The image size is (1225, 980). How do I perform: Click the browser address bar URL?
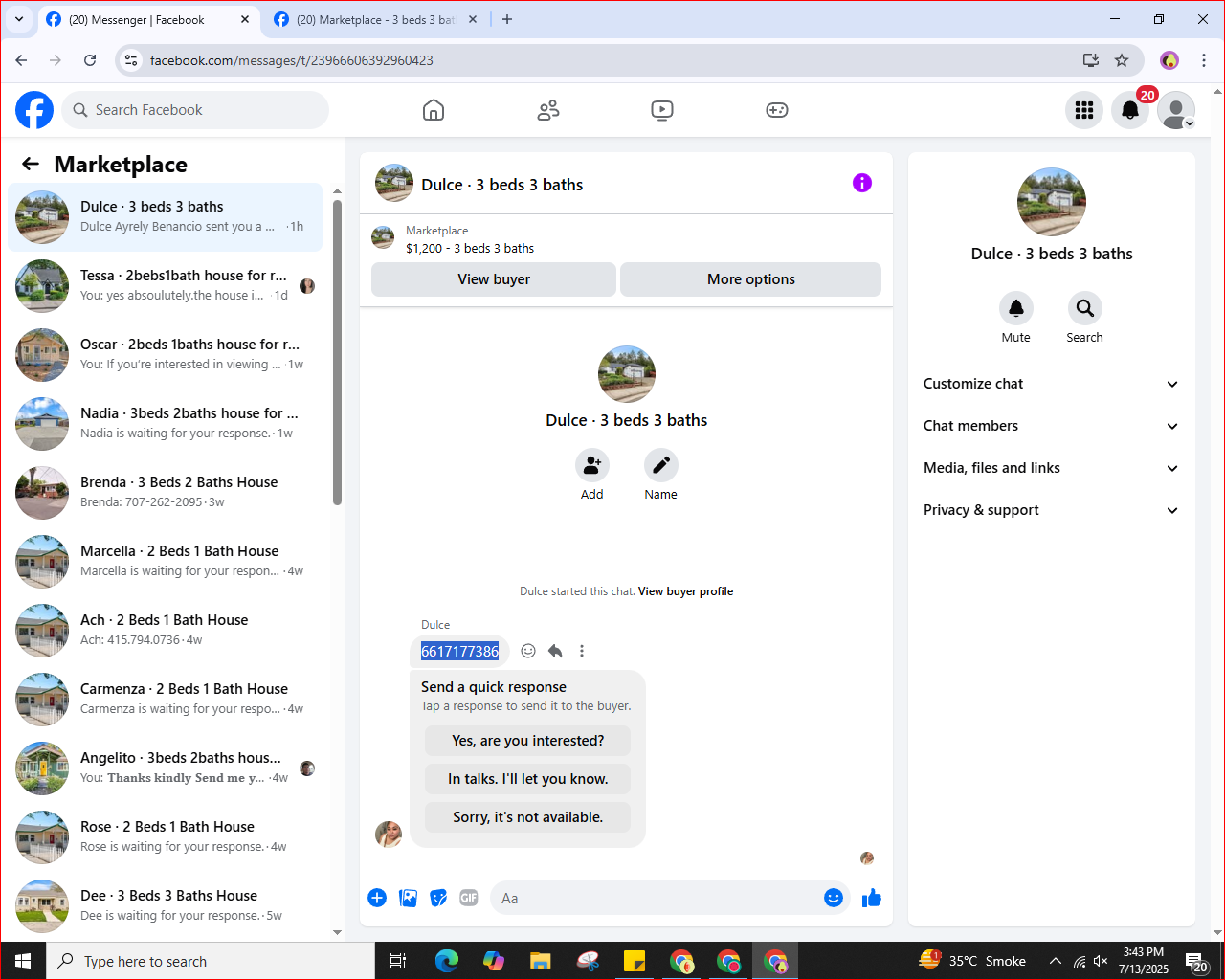(x=292, y=60)
